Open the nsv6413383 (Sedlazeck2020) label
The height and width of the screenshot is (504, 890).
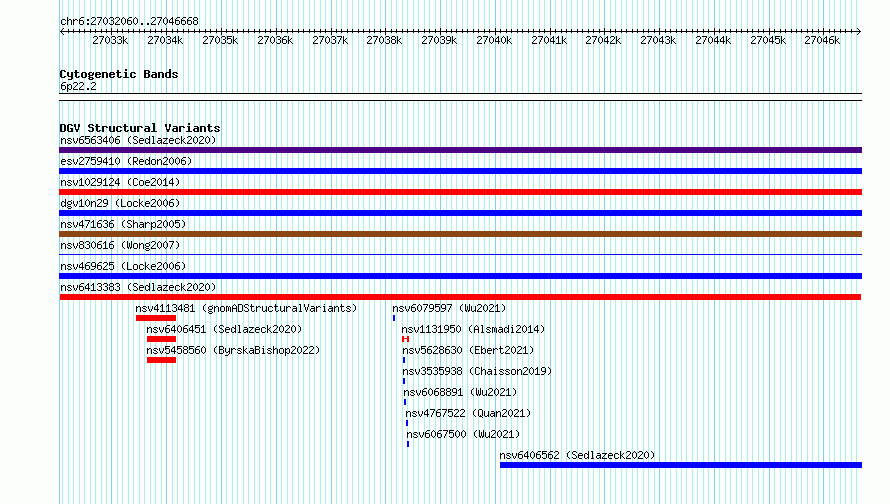(138, 287)
